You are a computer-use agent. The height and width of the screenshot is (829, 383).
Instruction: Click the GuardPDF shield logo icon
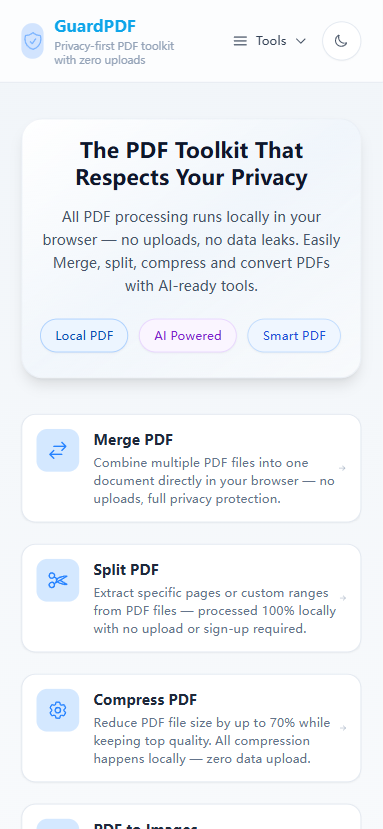point(32,41)
